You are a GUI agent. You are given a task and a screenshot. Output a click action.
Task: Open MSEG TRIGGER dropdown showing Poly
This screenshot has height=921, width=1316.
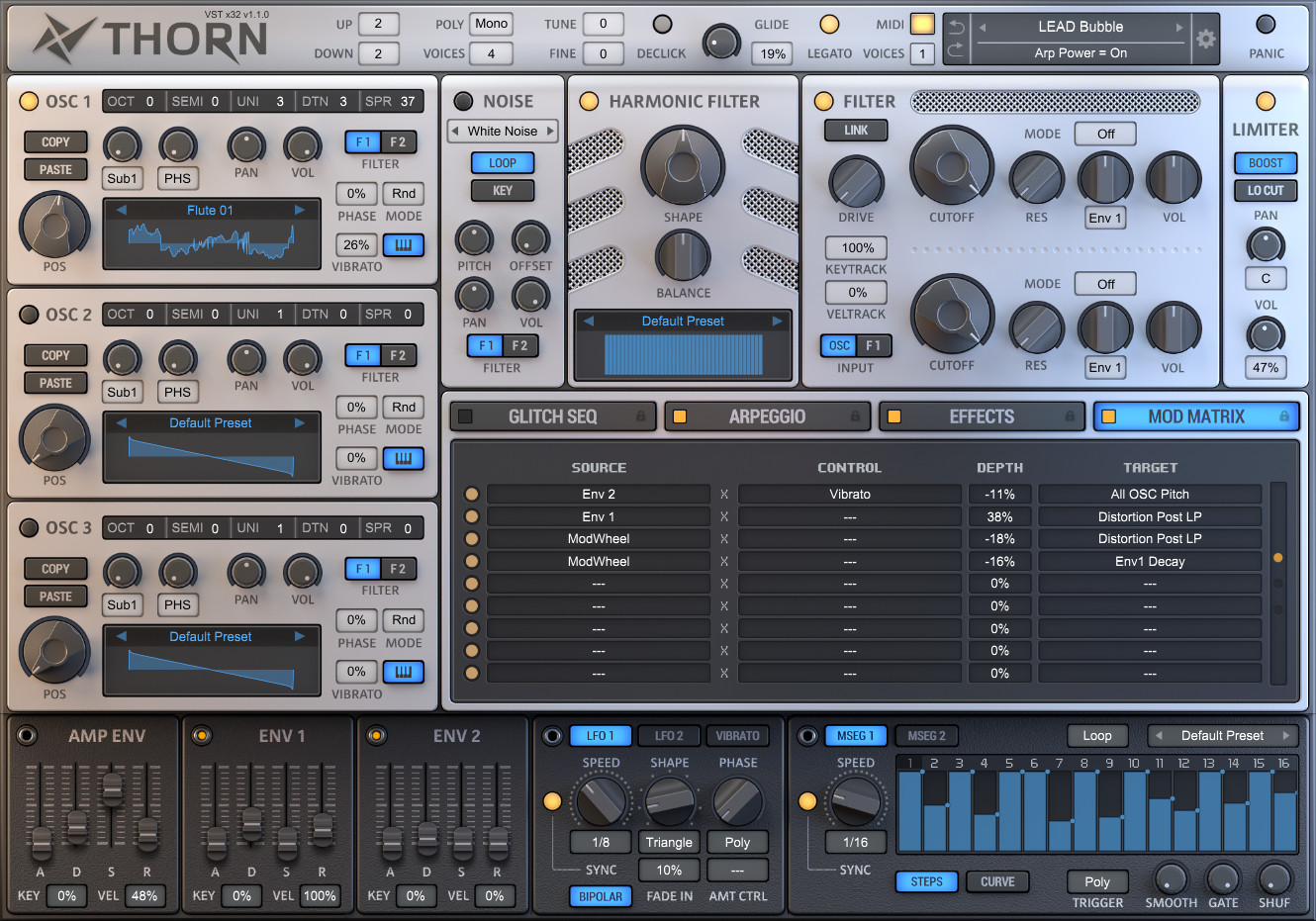pyautogui.click(x=1096, y=881)
